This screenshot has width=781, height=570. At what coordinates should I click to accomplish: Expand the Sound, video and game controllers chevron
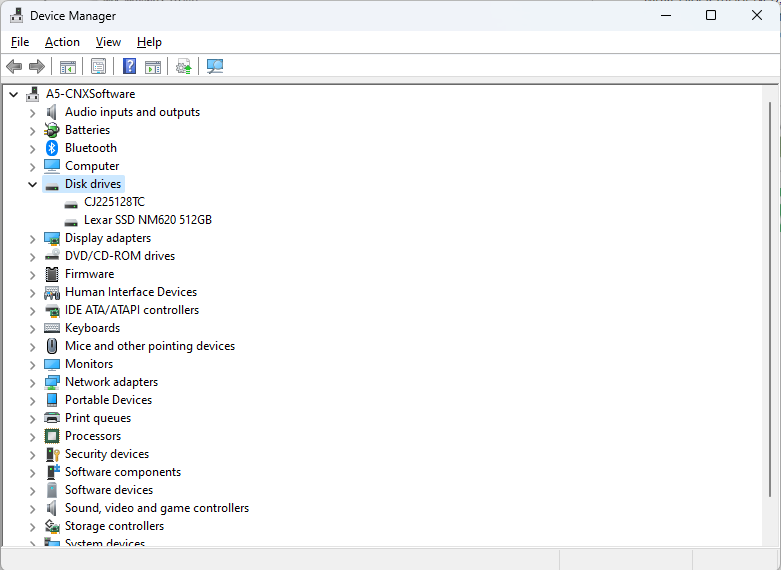[x=32, y=509]
